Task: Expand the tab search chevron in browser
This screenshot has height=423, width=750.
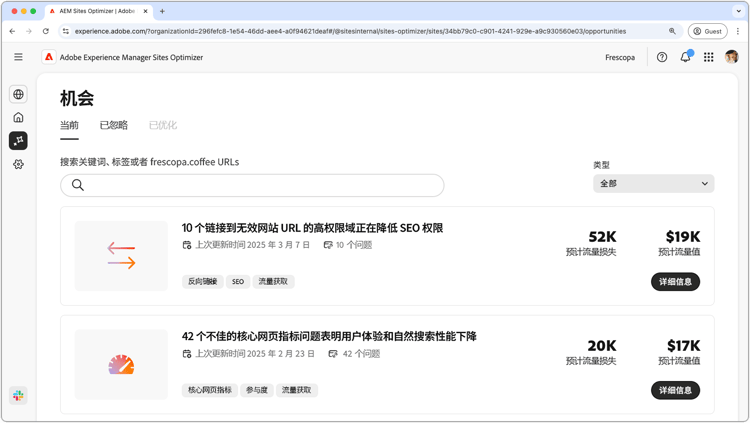Action: [x=739, y=11]
